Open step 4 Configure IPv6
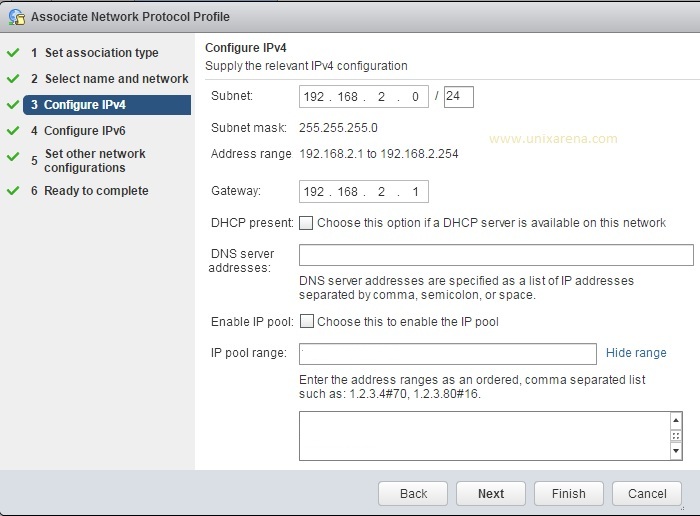The image size is (700, 516). (x=78, y=130)
